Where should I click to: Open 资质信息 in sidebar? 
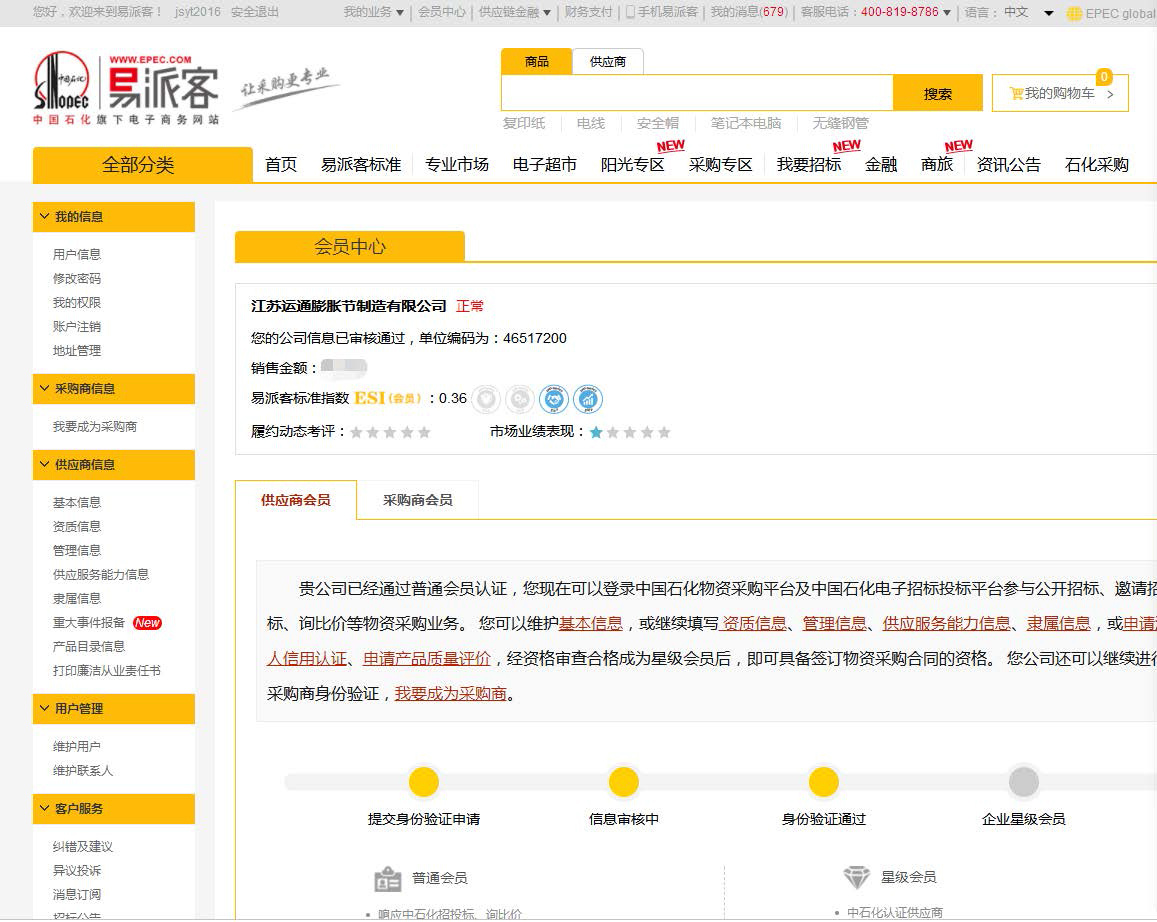77,527
